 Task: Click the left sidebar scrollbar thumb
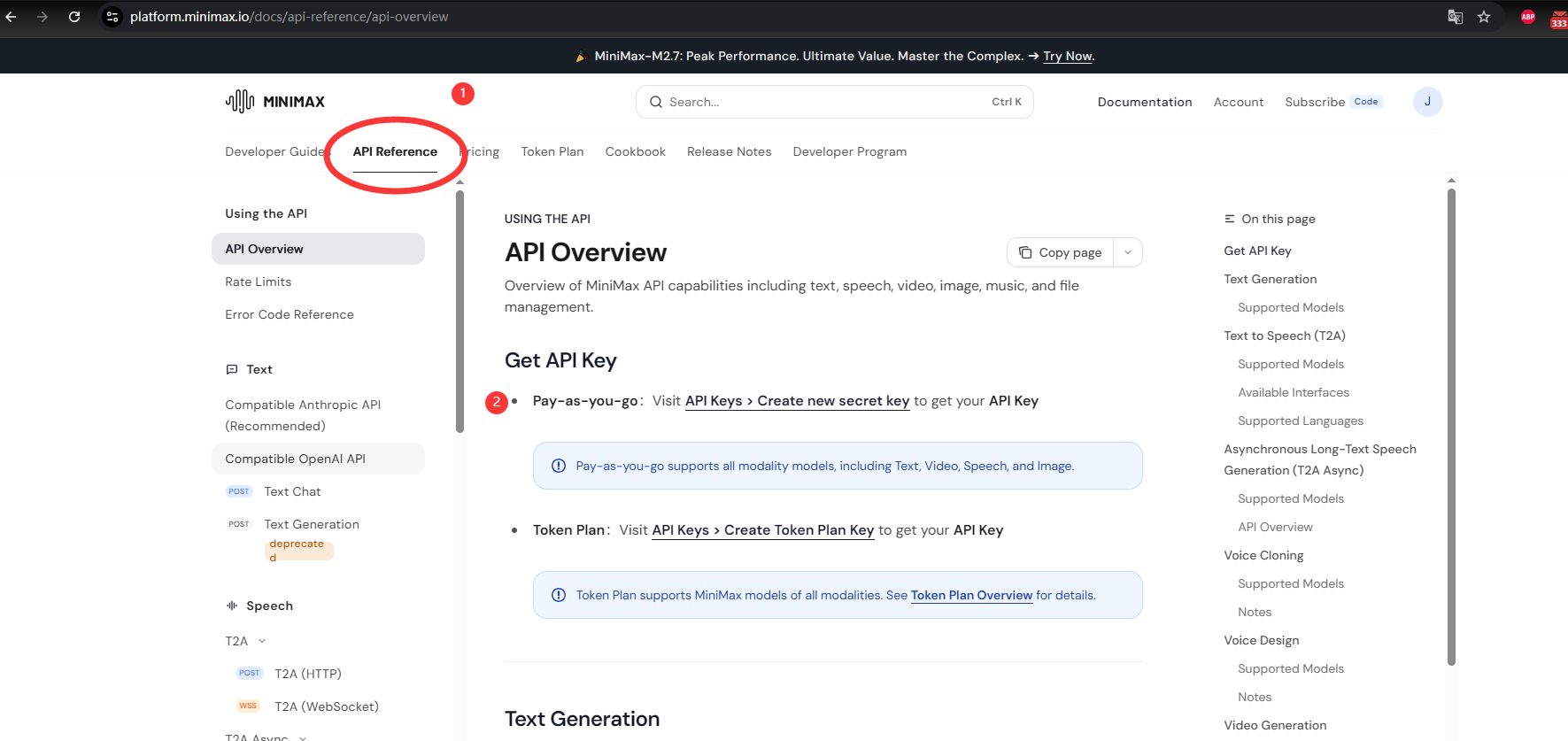[x=460, y=312]
